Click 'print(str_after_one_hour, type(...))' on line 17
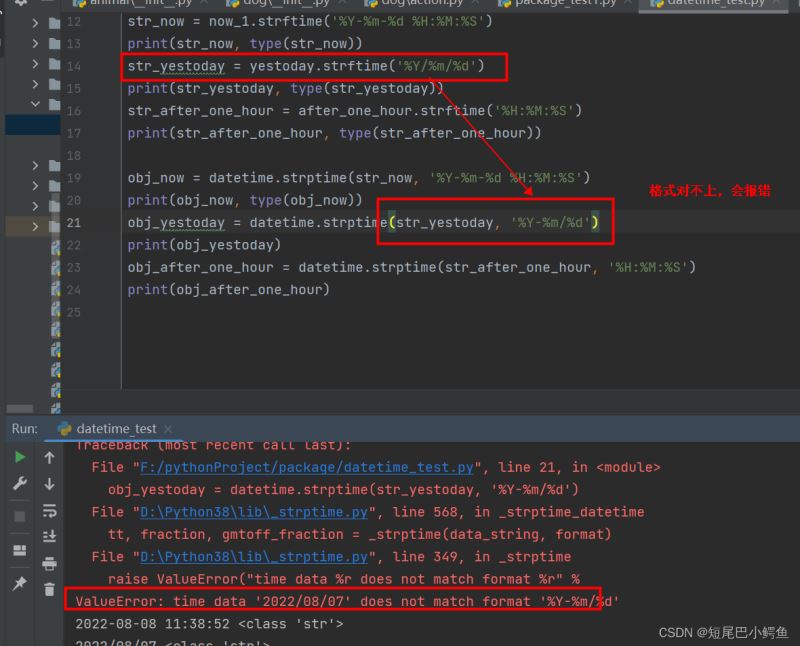 (334, 133)
